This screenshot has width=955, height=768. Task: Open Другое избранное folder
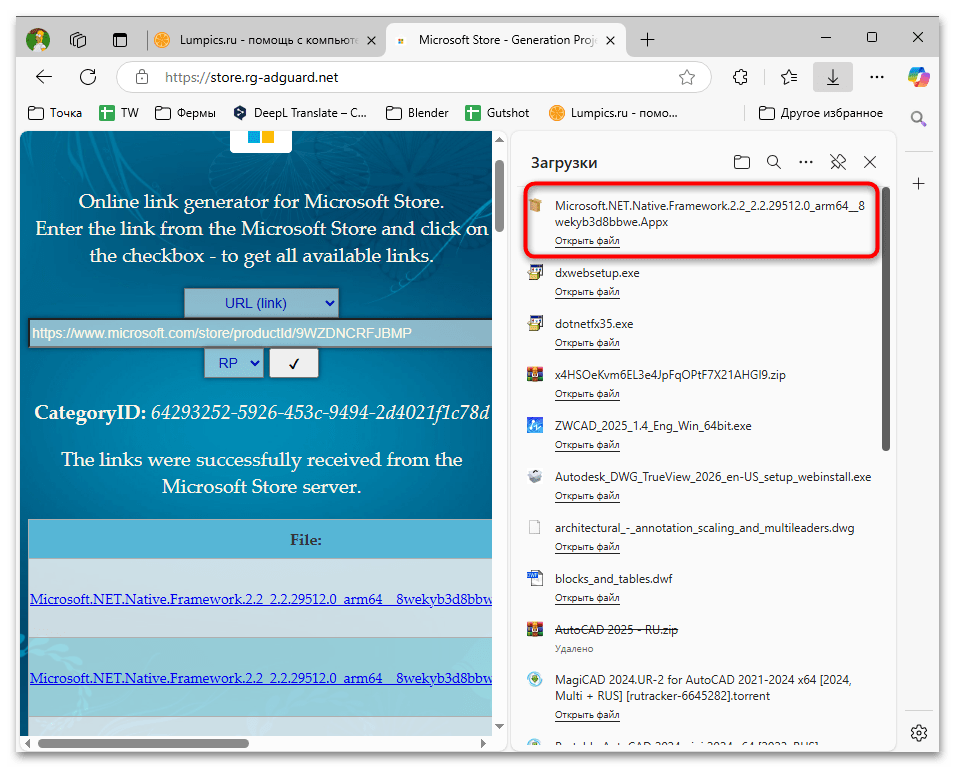click(820, 113)
